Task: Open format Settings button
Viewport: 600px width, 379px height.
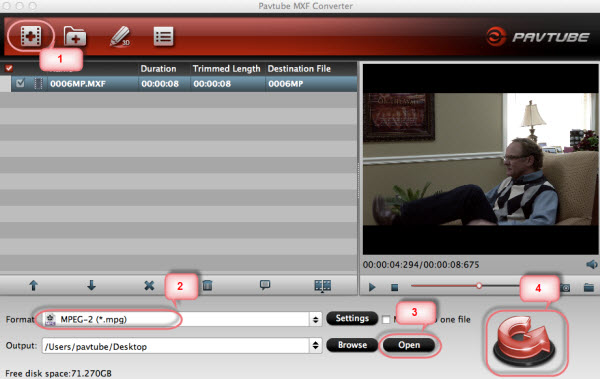Action: (x=352, y=319)
